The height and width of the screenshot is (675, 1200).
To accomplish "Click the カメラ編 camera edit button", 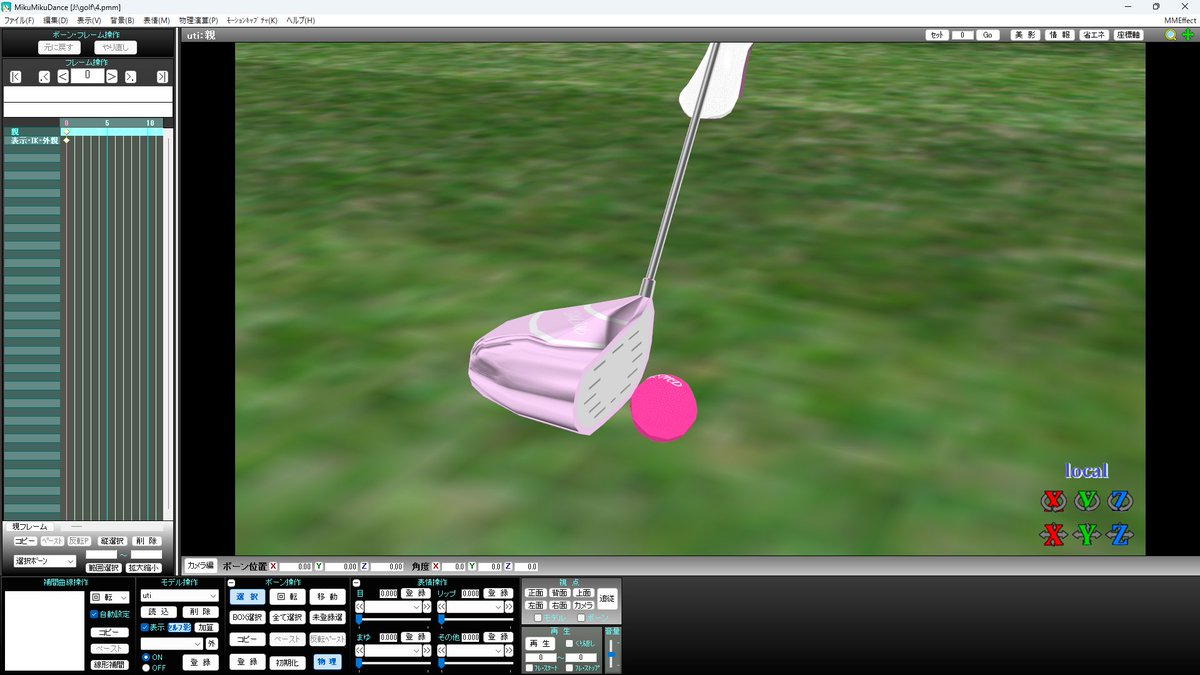I will [200, 565].
